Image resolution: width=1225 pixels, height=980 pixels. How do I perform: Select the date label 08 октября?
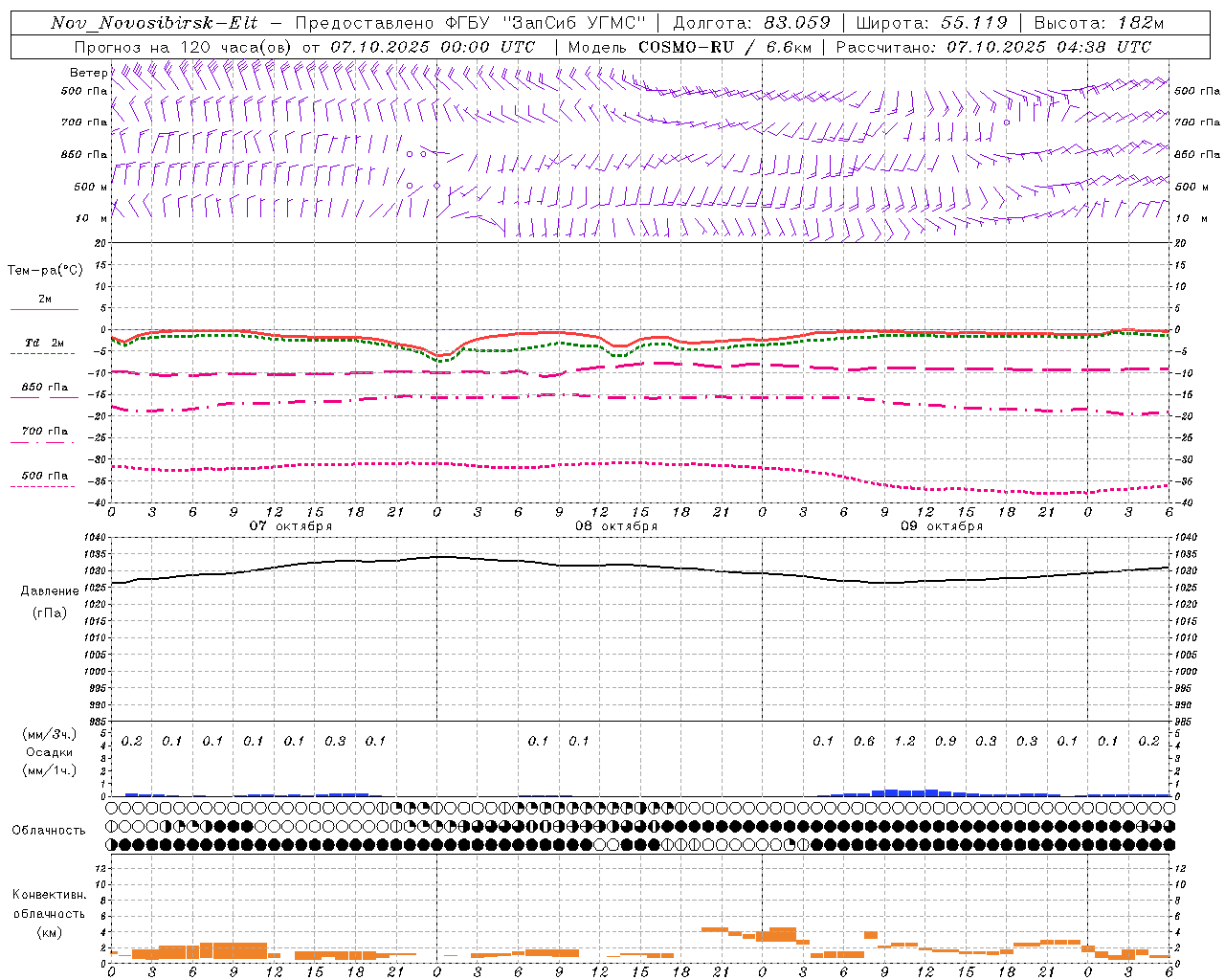point(616,526)
